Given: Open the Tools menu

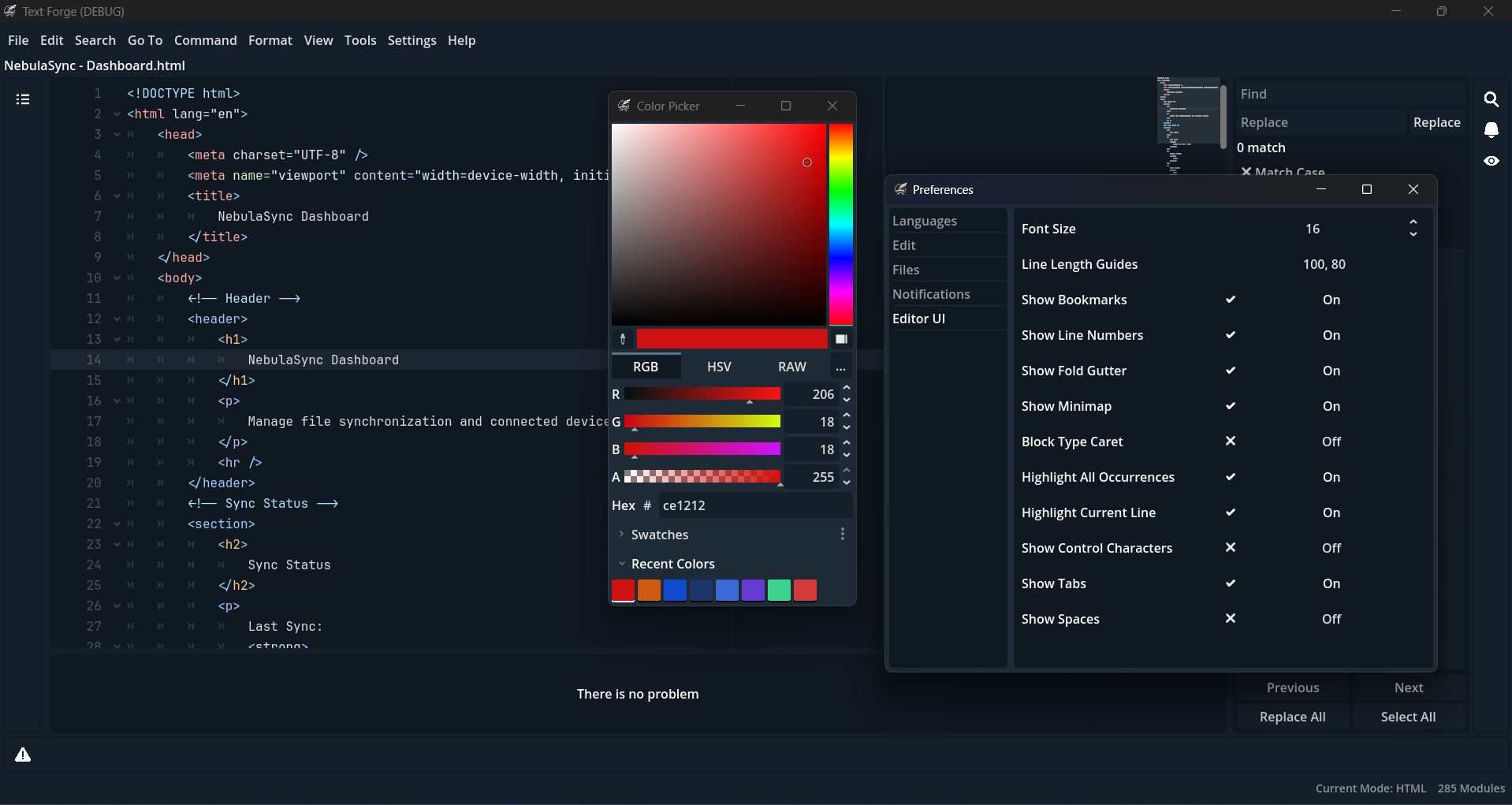Looking at the screenshot, I should pos(360,40).
